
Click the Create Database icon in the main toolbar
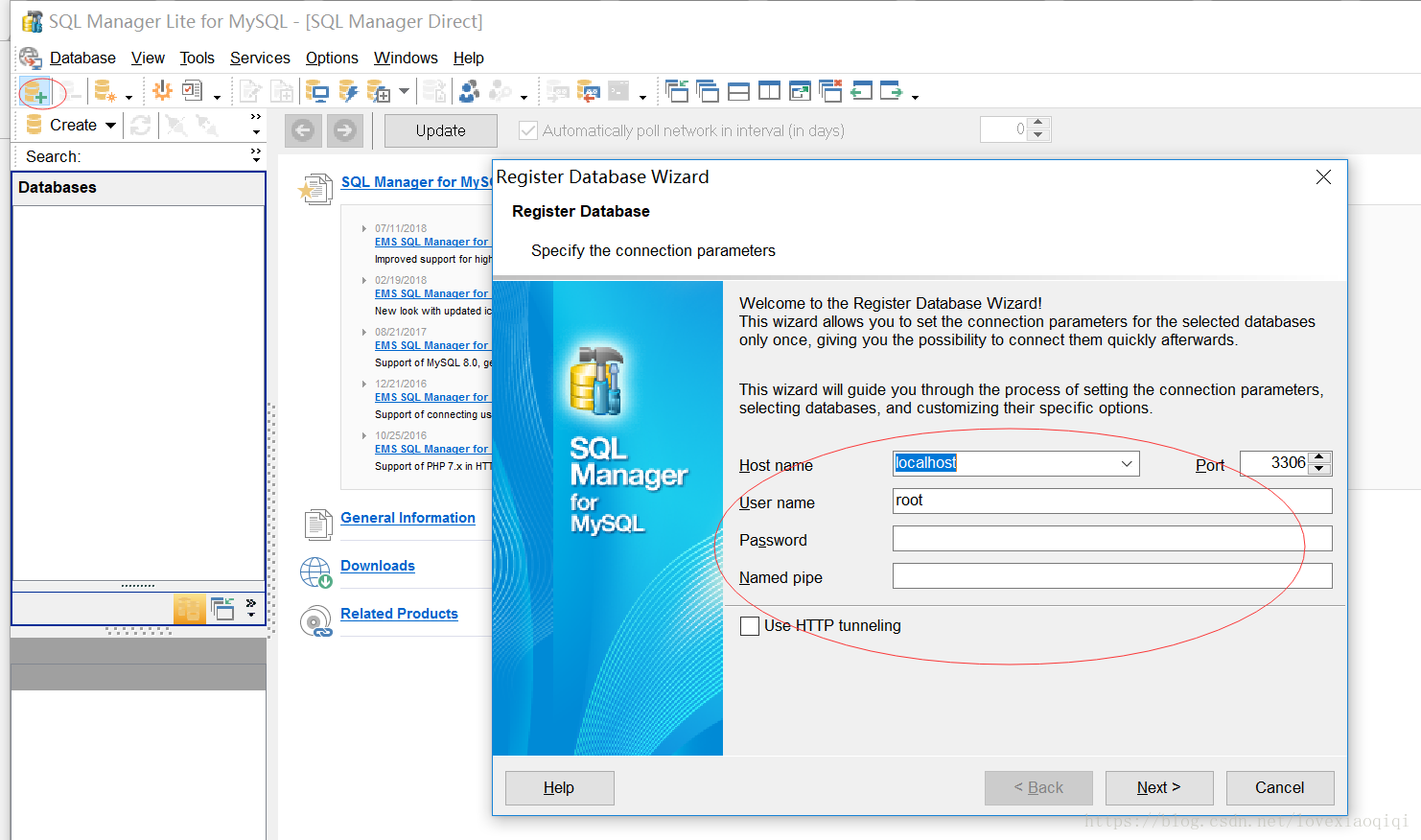tap(105, 92)
